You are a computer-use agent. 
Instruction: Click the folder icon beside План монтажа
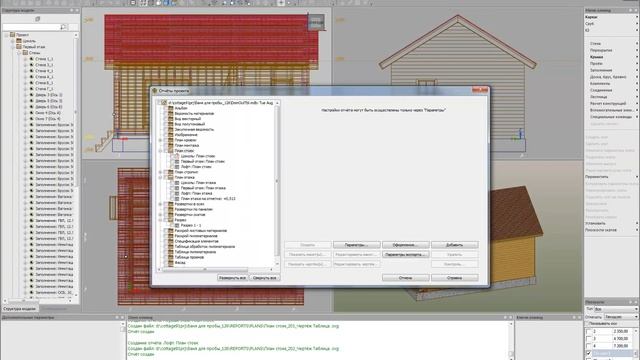(171, 145)
